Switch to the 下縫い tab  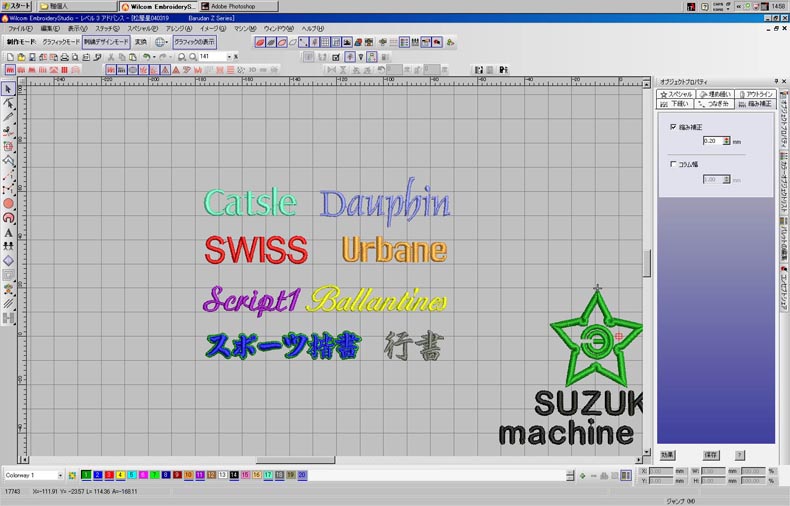pos(675,104)
